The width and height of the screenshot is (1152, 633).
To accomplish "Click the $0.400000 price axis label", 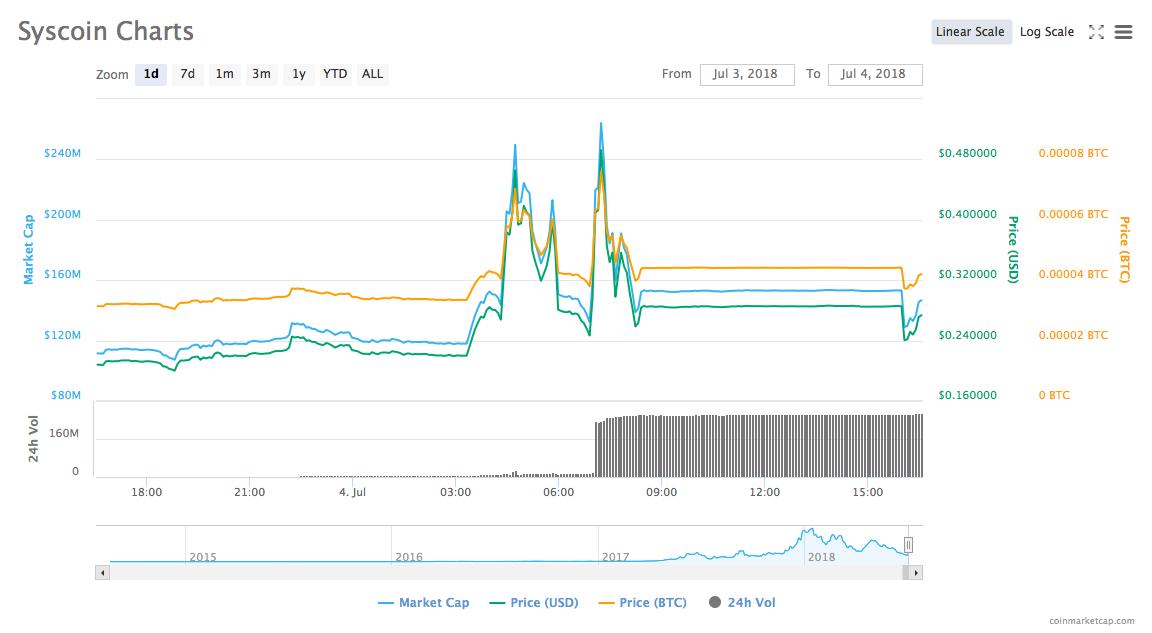I will point(968,214).
